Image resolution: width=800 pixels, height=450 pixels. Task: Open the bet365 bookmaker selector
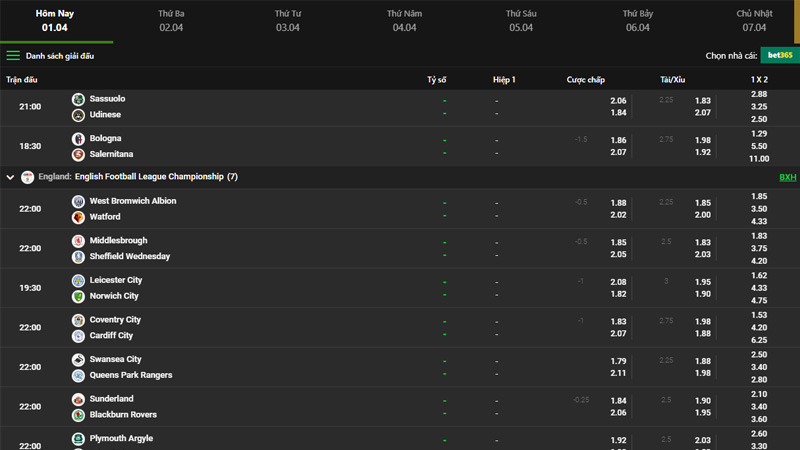point(780,55)
